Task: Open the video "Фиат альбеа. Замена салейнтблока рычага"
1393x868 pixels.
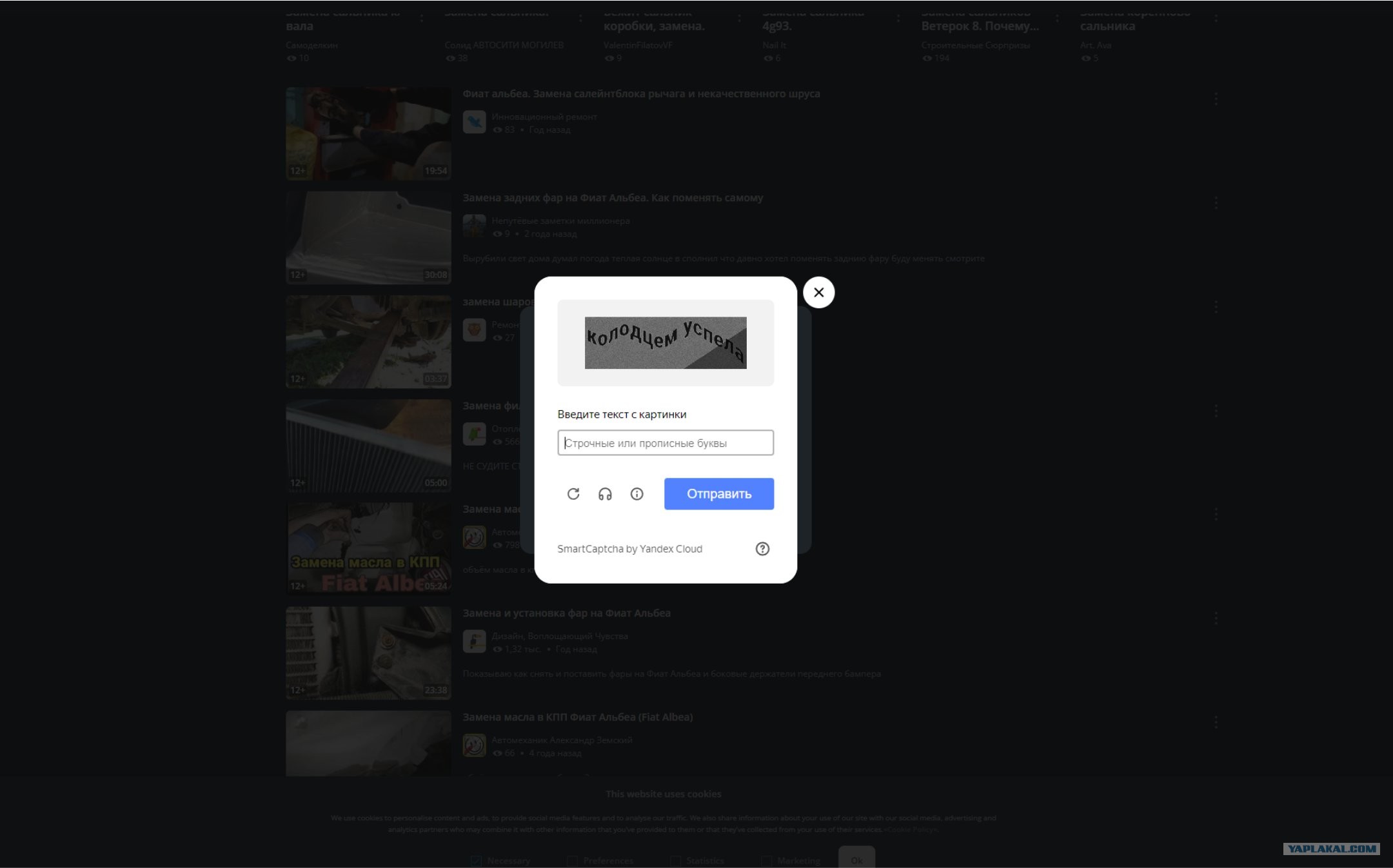Action: tap(641, 94)
